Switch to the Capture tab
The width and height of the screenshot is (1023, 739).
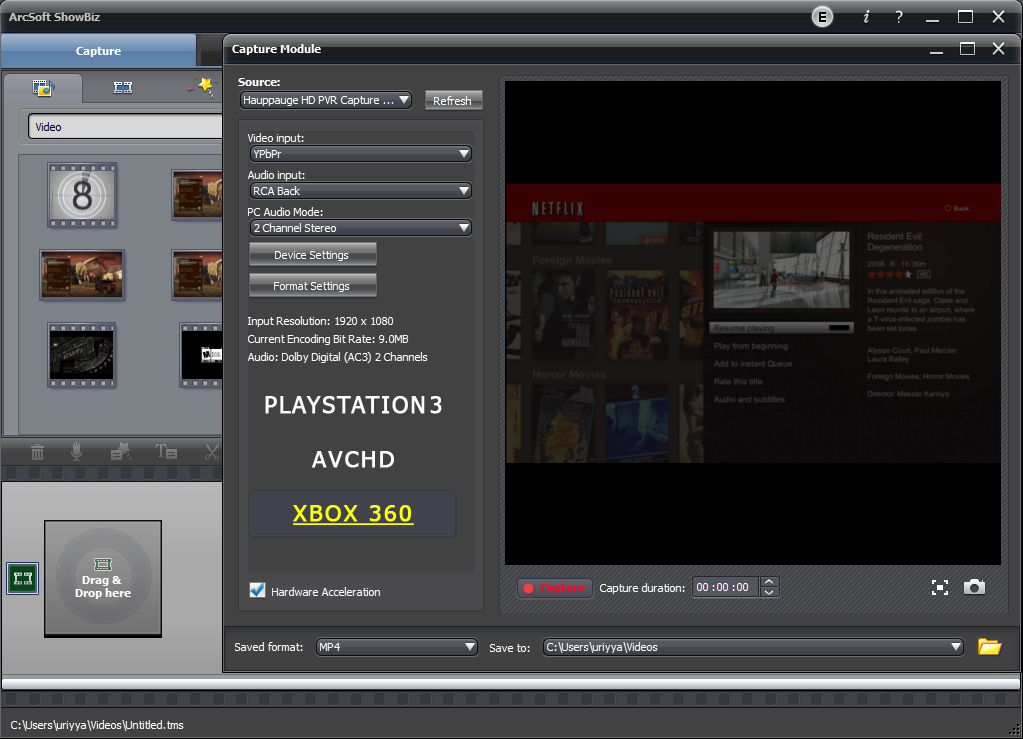point(99,51)
